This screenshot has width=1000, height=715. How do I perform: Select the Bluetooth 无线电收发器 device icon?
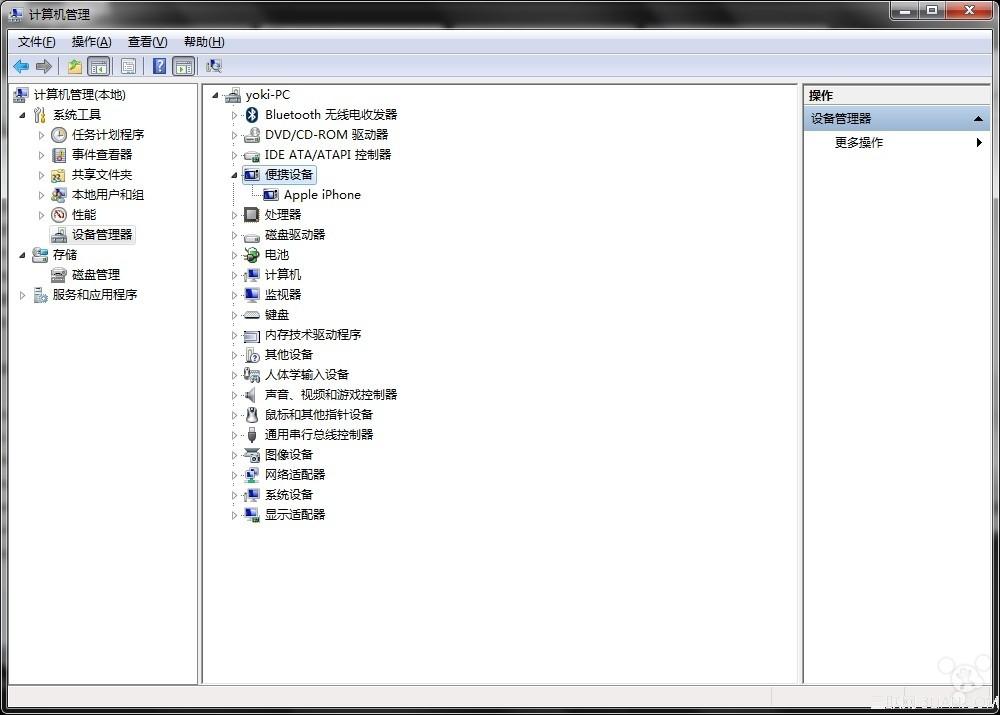point(252,115)
